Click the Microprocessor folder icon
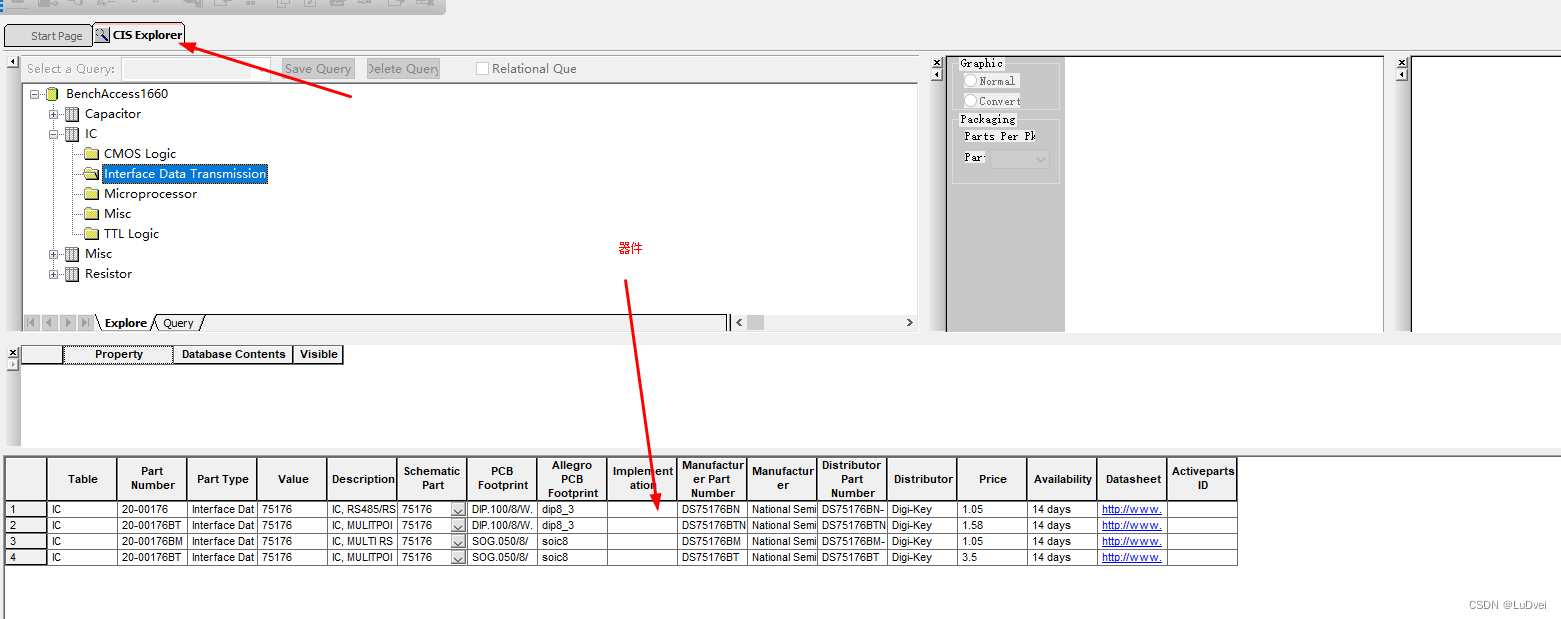 (91, 194)
